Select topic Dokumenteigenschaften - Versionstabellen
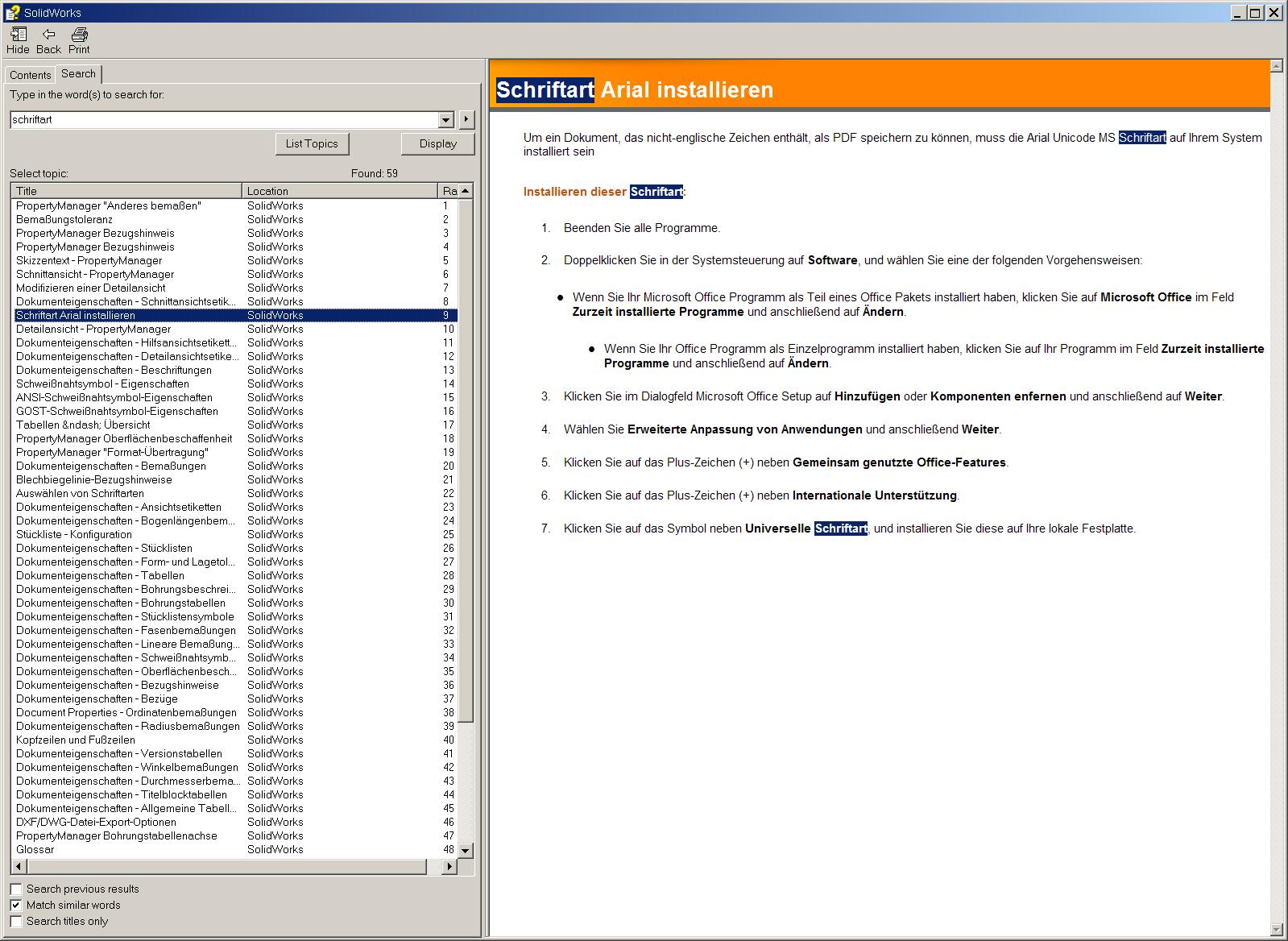Image resolution: width=1288 pixels, height=941 pixels. click(234, 753)
